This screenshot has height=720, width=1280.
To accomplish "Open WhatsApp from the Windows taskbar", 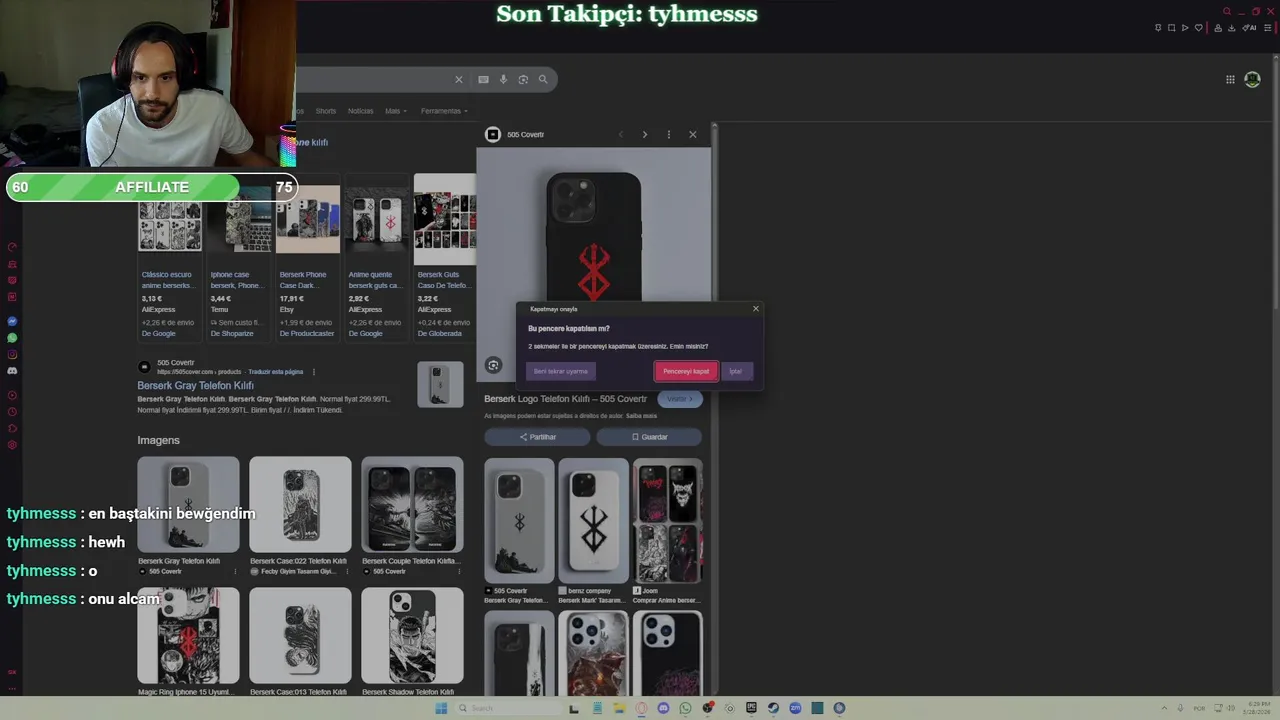I will pos(685,708).
